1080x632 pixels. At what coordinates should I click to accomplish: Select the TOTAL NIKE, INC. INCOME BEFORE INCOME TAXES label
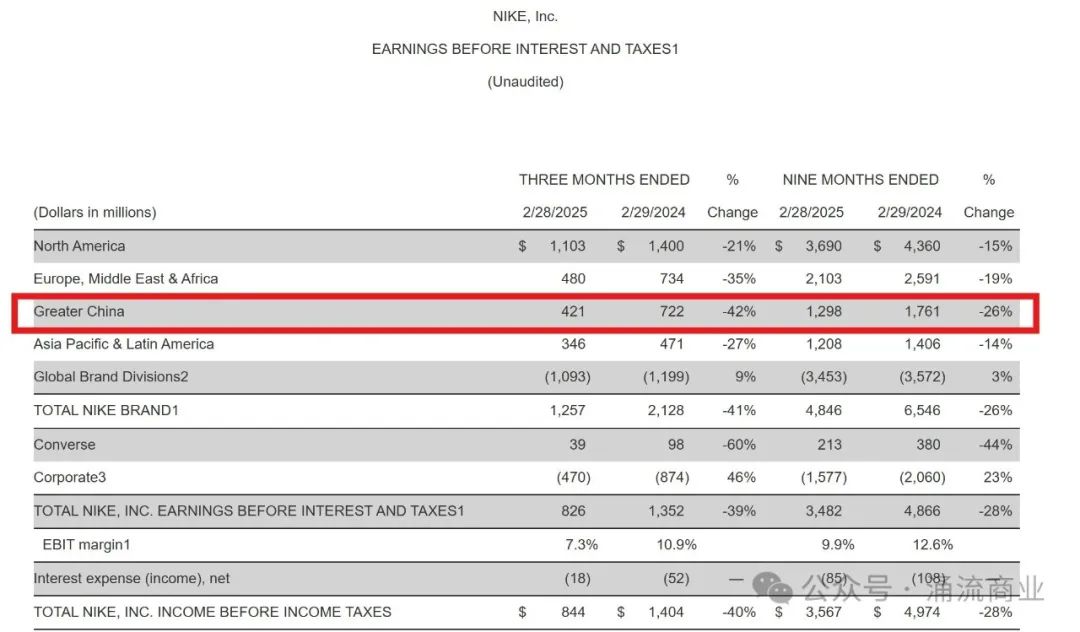click(212, 611)
